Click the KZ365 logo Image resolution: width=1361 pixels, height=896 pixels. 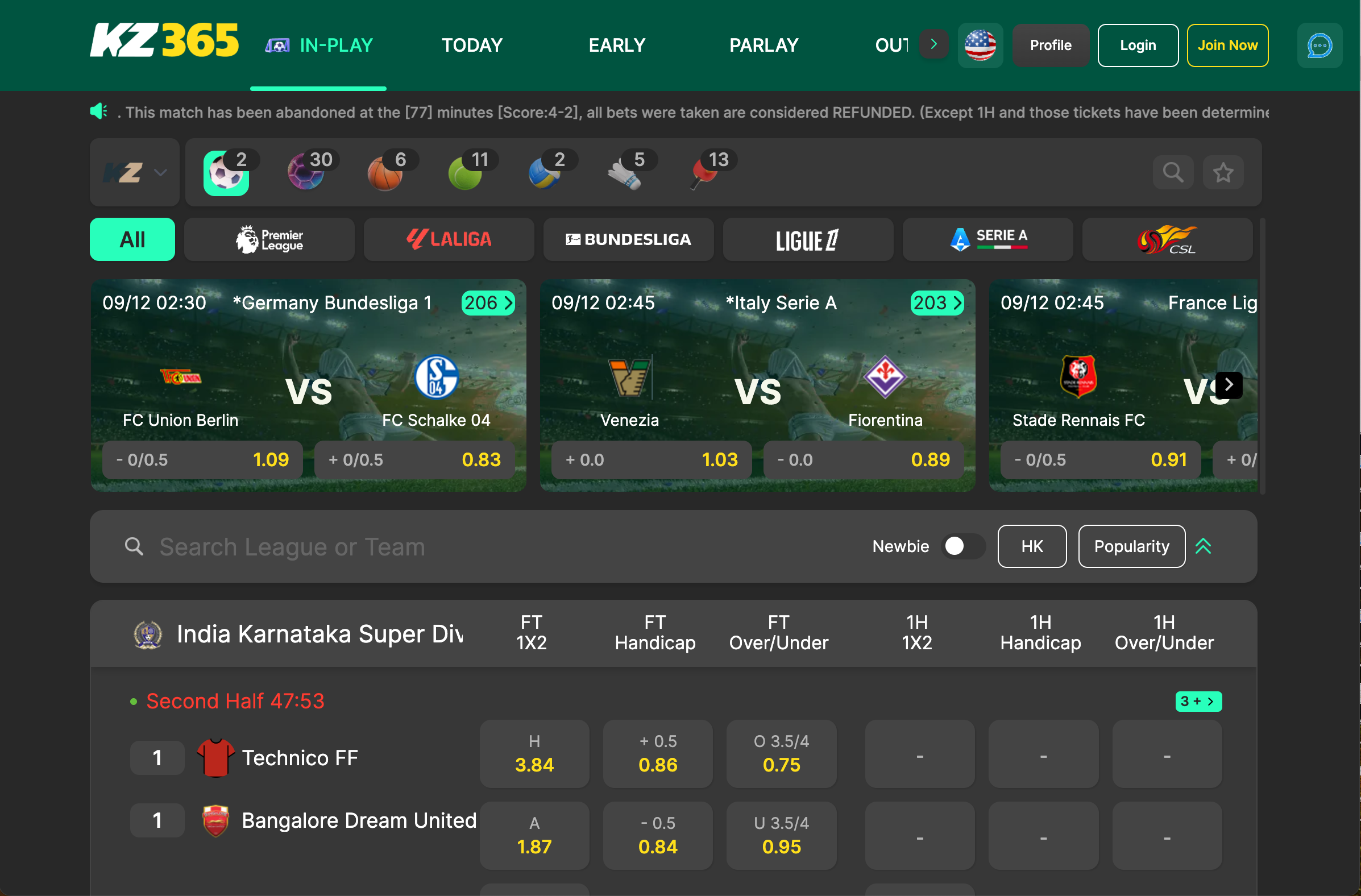click(x=164, y=40)
